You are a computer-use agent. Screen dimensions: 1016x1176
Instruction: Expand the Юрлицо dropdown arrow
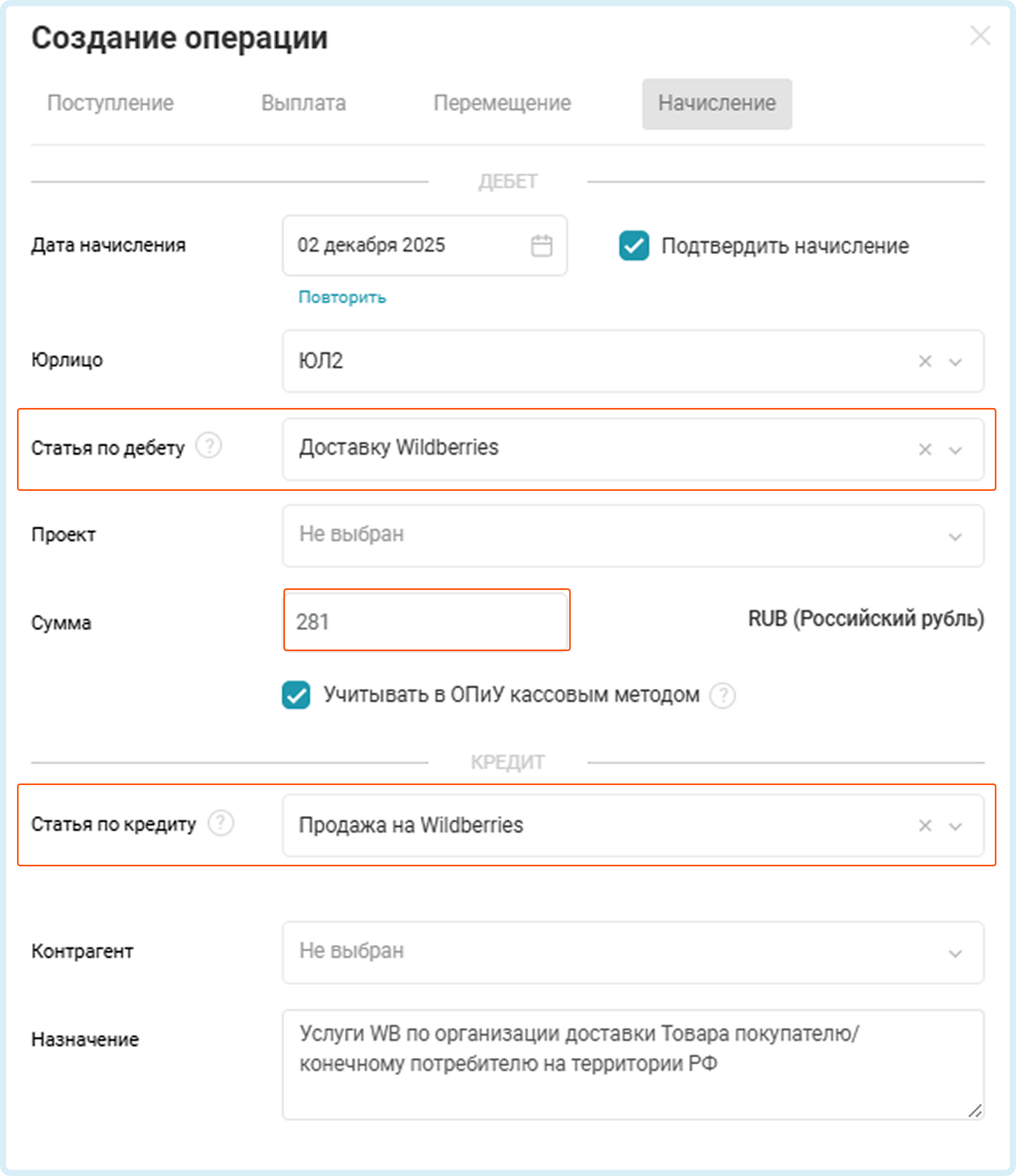pyautogui.click(x=955, y=362)
